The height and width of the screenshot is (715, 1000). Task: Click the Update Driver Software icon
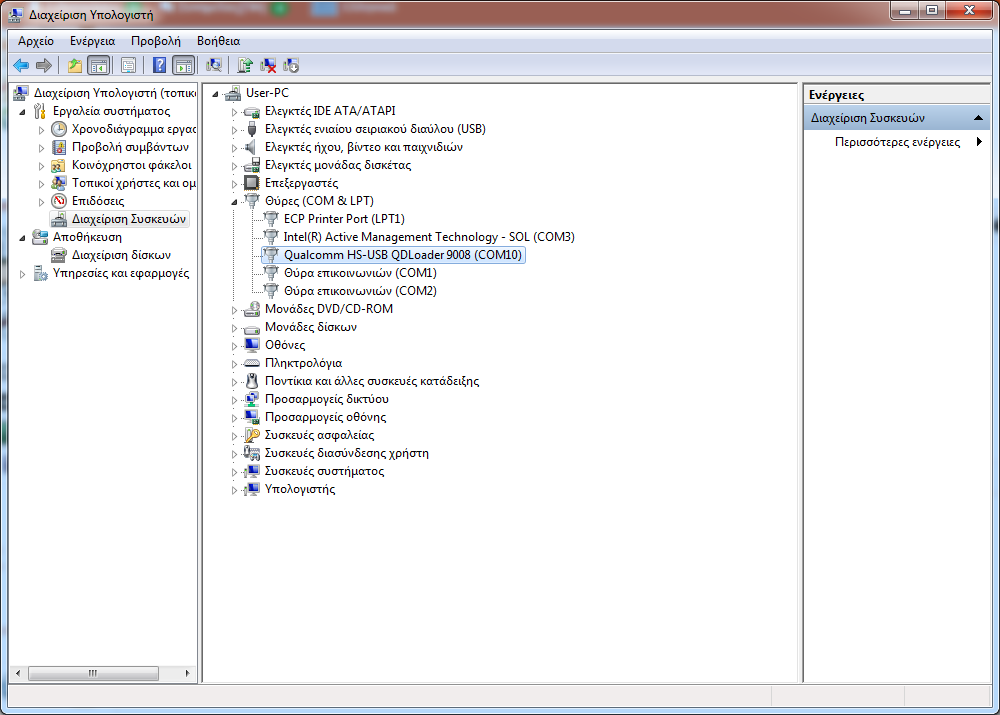click(x=244, y=65)
